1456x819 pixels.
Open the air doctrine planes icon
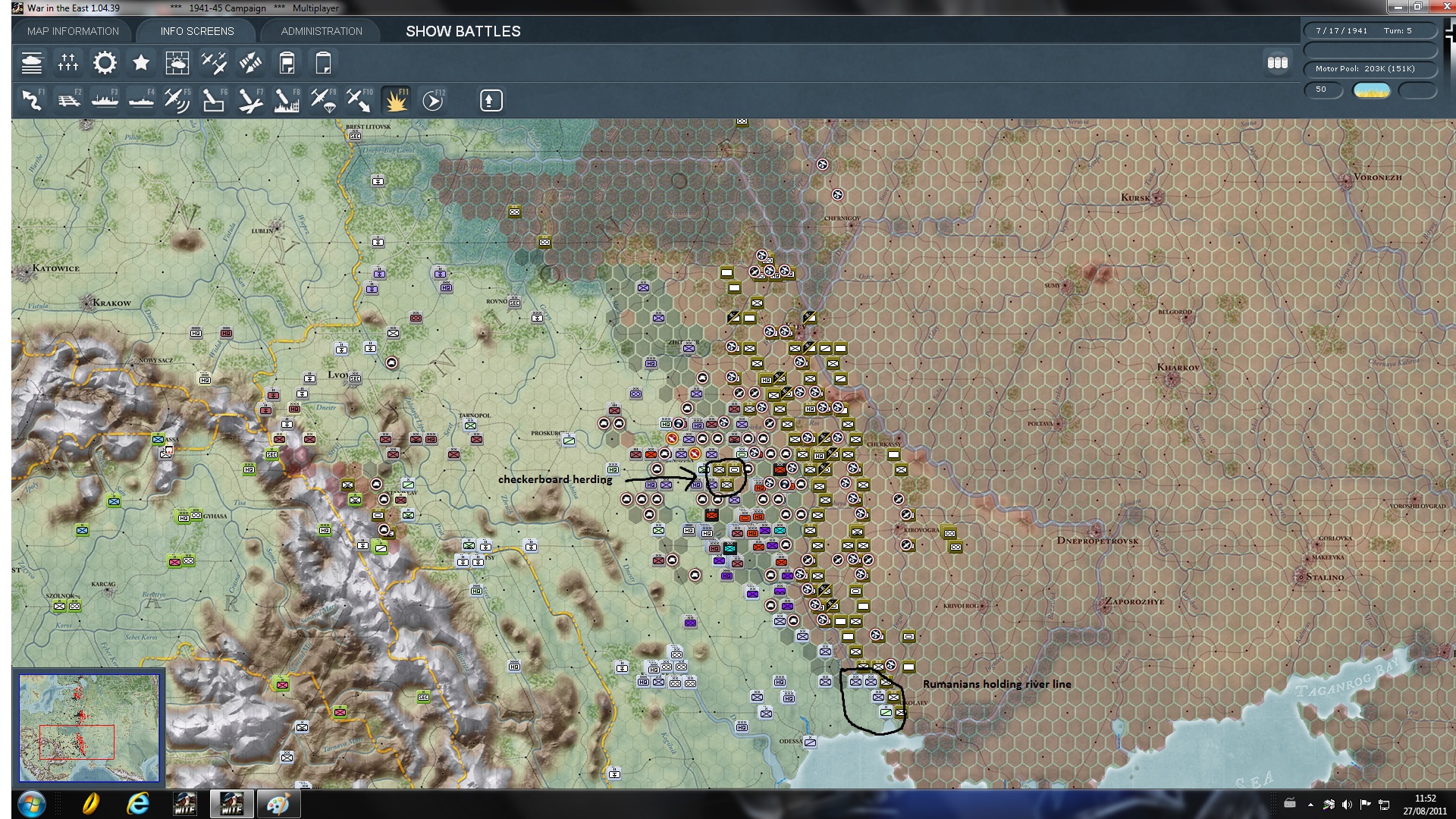click(x=214, y=63)
